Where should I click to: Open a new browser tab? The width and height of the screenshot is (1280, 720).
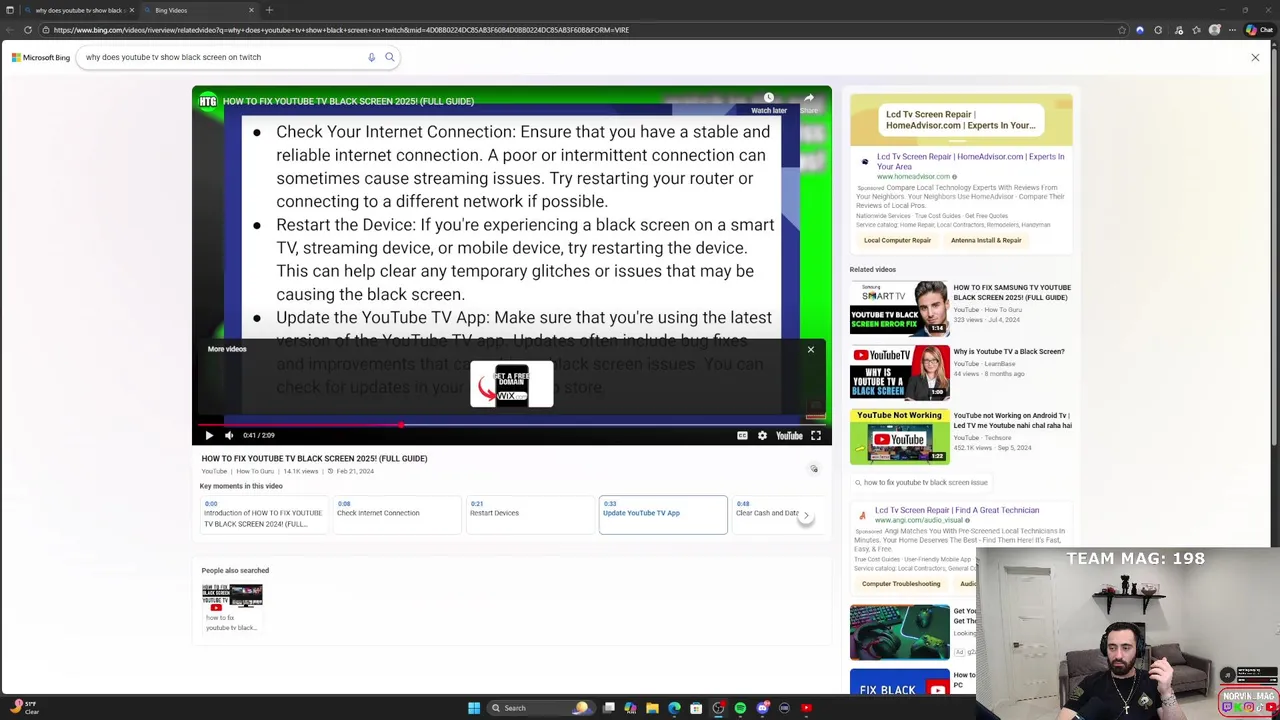[x=269, y=10]
